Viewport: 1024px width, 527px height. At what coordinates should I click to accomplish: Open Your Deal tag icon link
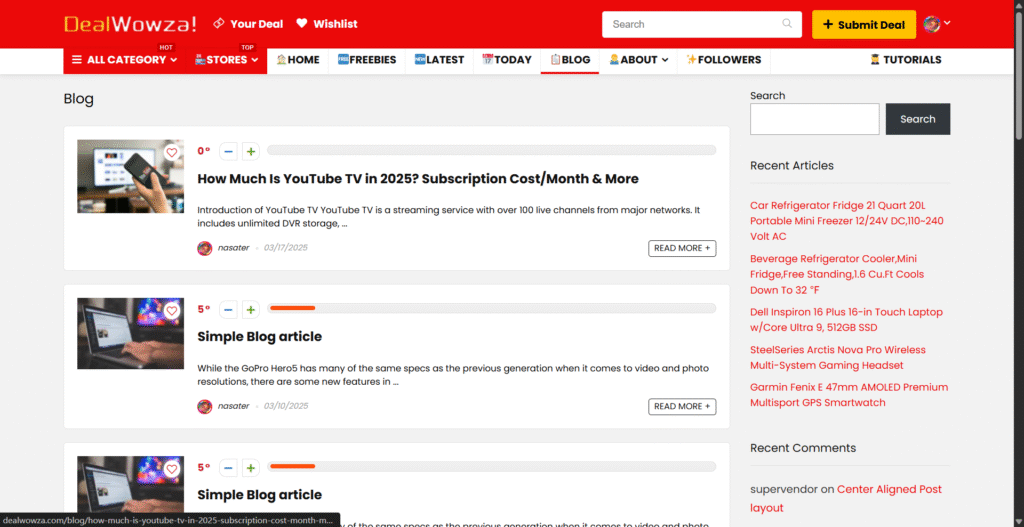[x=219, y=23]
